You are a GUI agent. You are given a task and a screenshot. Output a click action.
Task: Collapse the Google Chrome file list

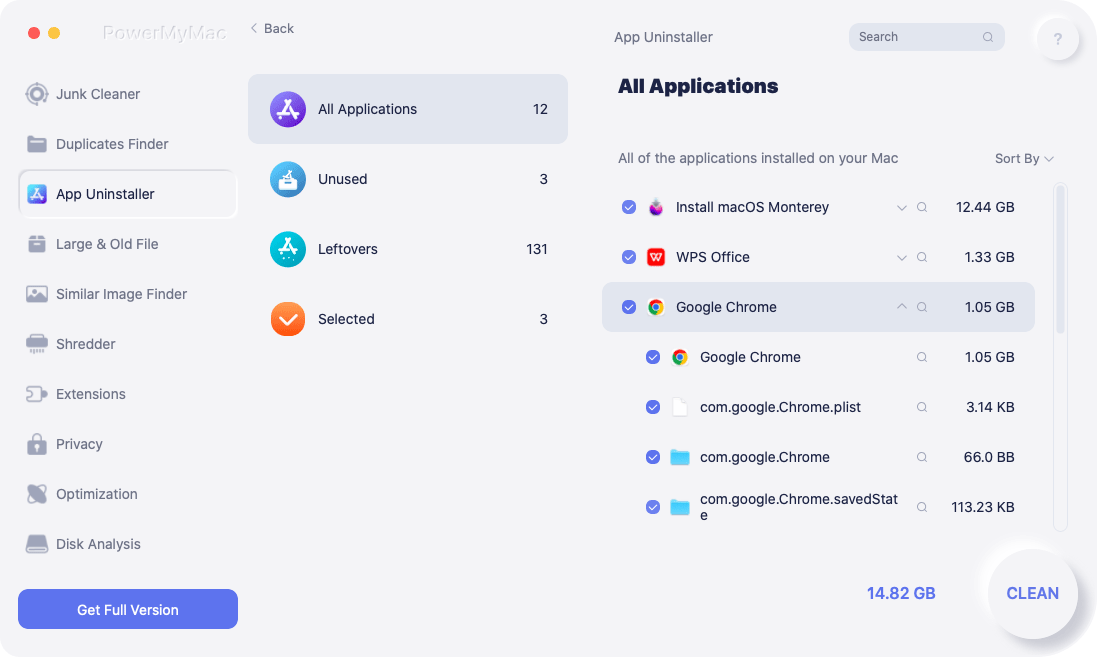pyautogui.click(x=901, y=306)
